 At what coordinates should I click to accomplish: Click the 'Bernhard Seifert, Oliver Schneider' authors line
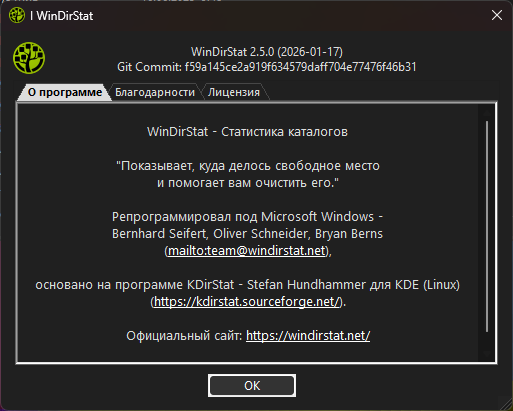click(247, 234)
